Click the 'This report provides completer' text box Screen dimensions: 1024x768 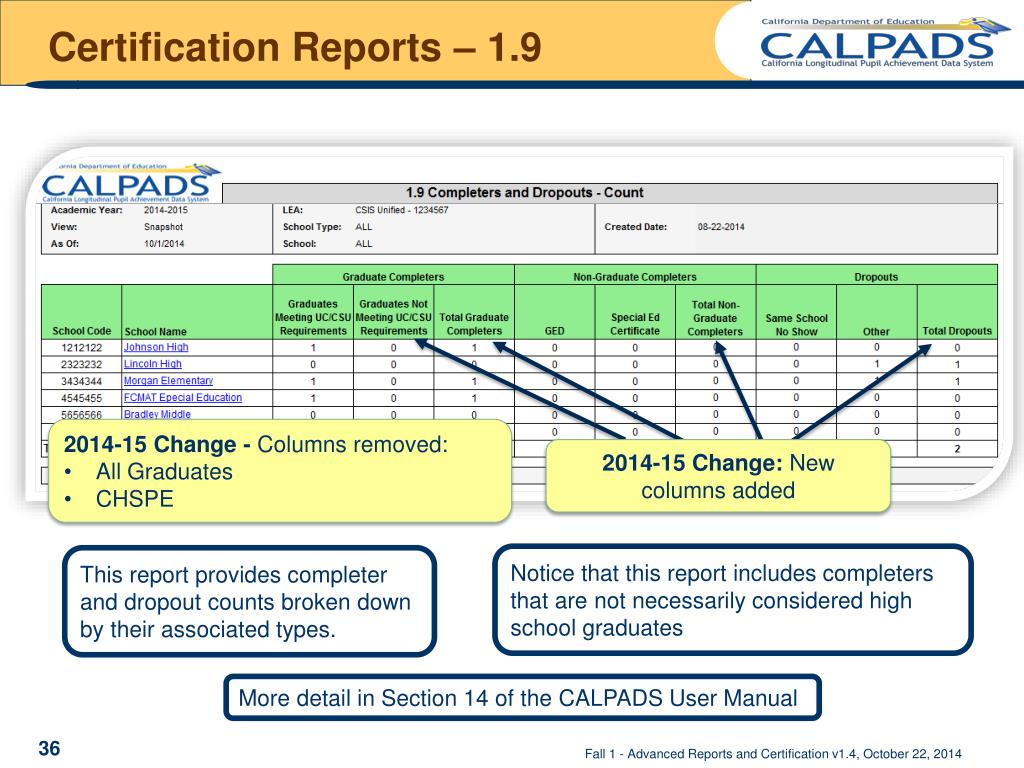click(x=249, y=602)
